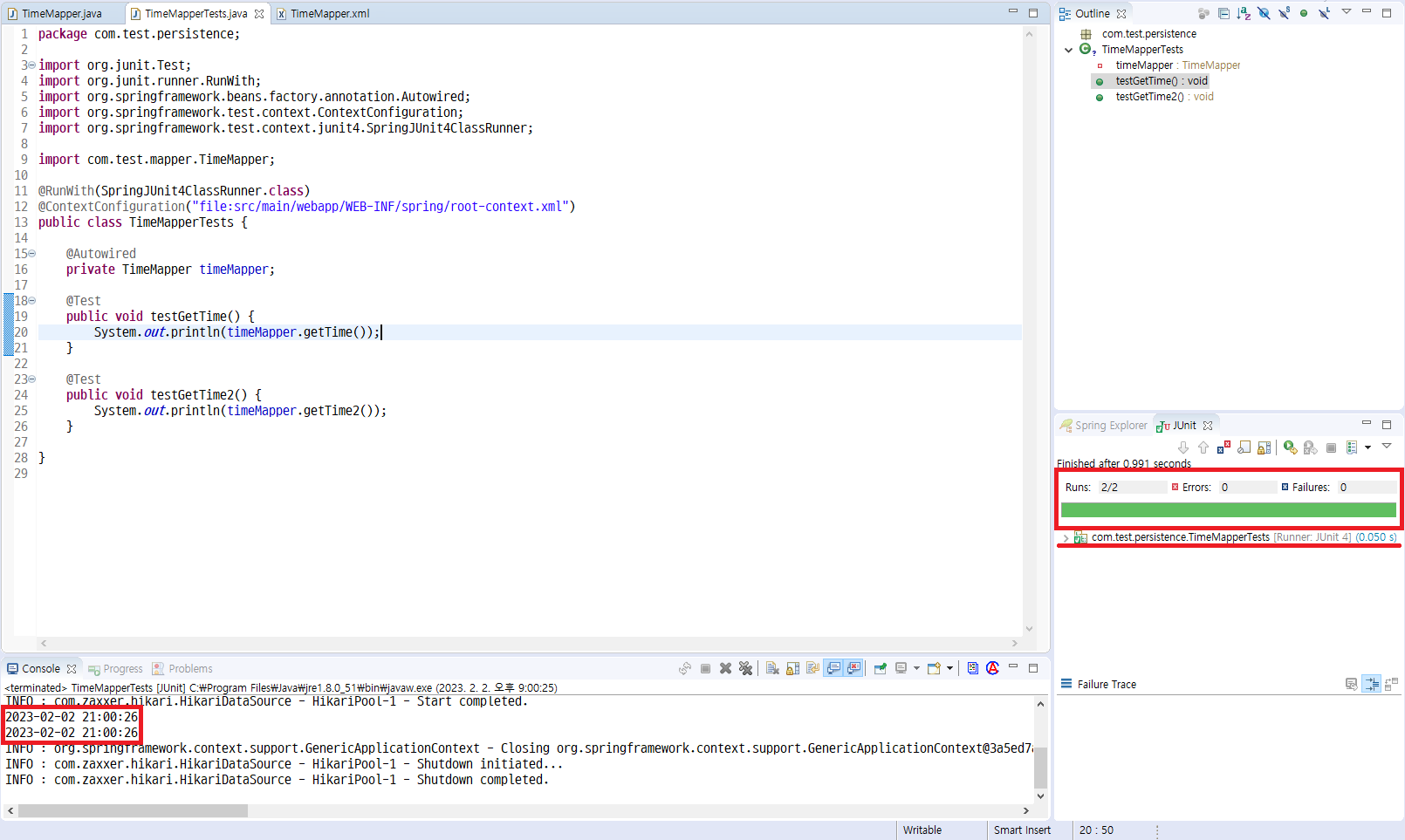
Task: Toggle Hide Static Members in Outline
Action: pos(1284,13)
